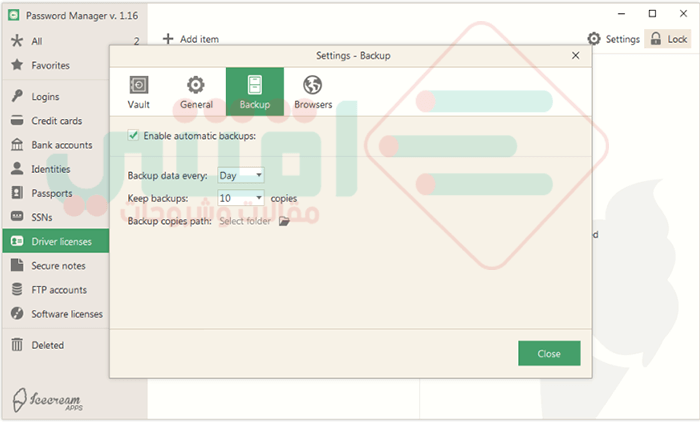Select the Passports booklet icon
Screen dimensions: 700x422
(17, 193)
